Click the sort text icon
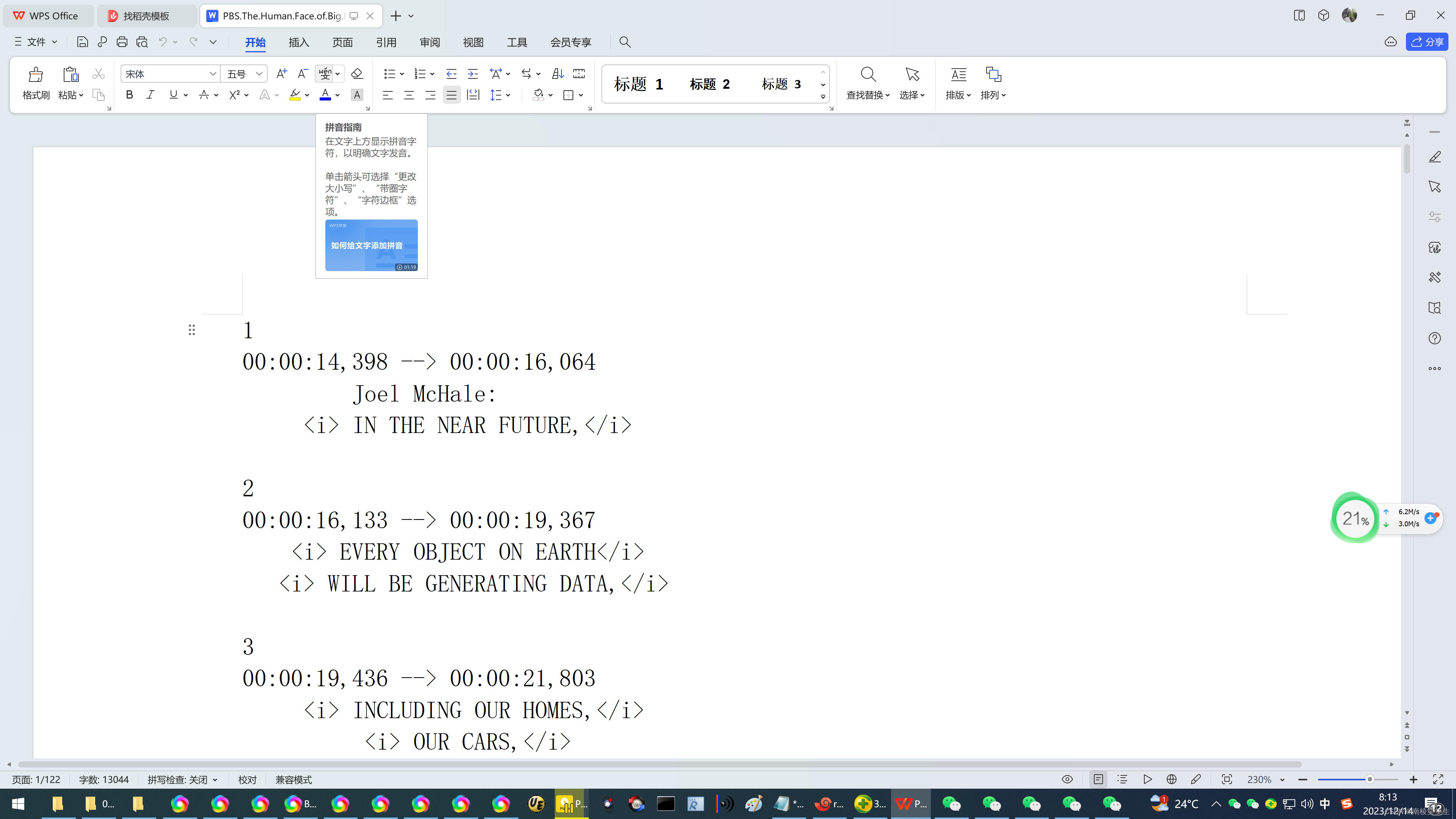The height and width of the screenshot is (819, 1456). (x=557, y=74)
